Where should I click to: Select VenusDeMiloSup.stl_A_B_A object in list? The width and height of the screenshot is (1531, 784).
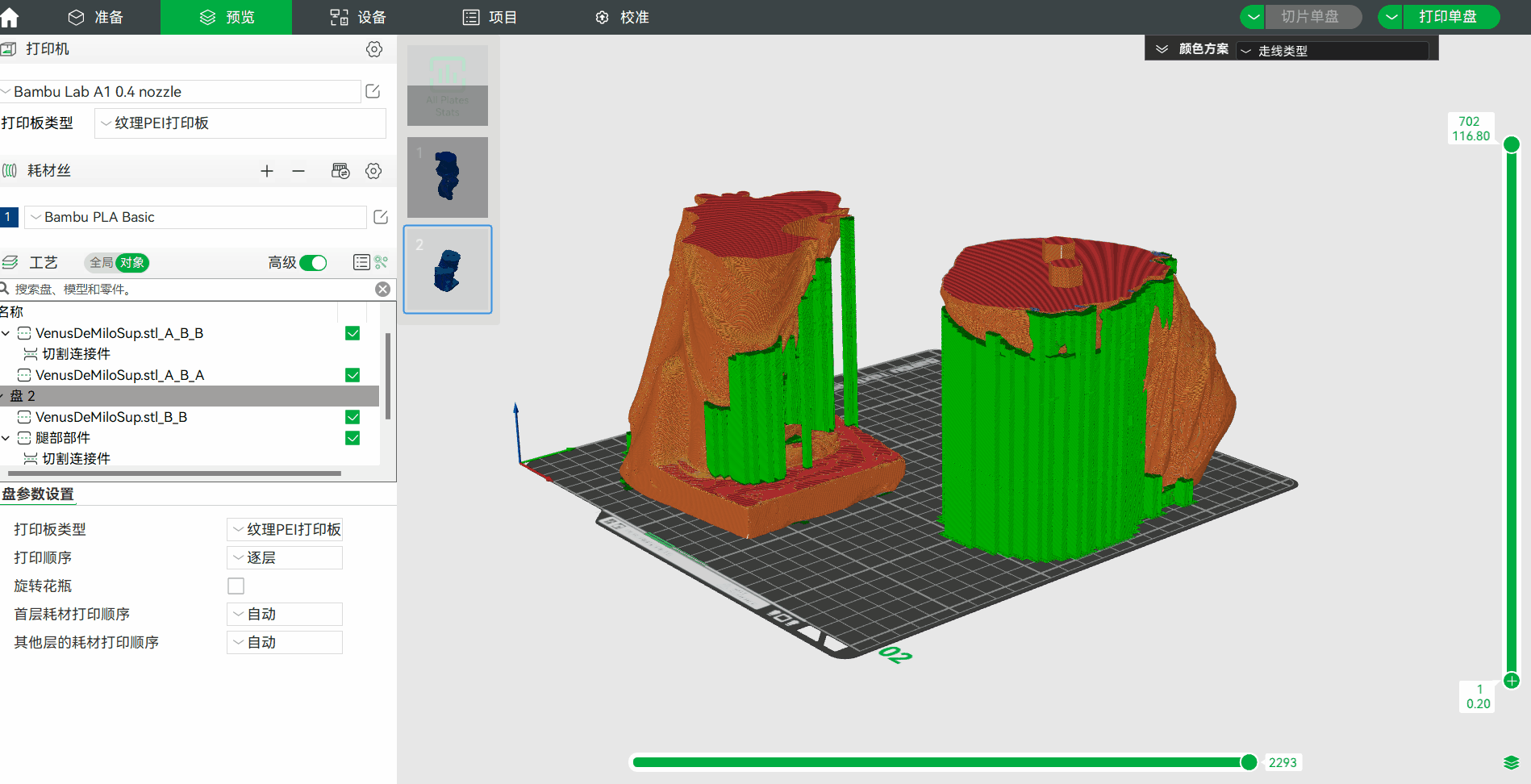[x=119, y=375]
